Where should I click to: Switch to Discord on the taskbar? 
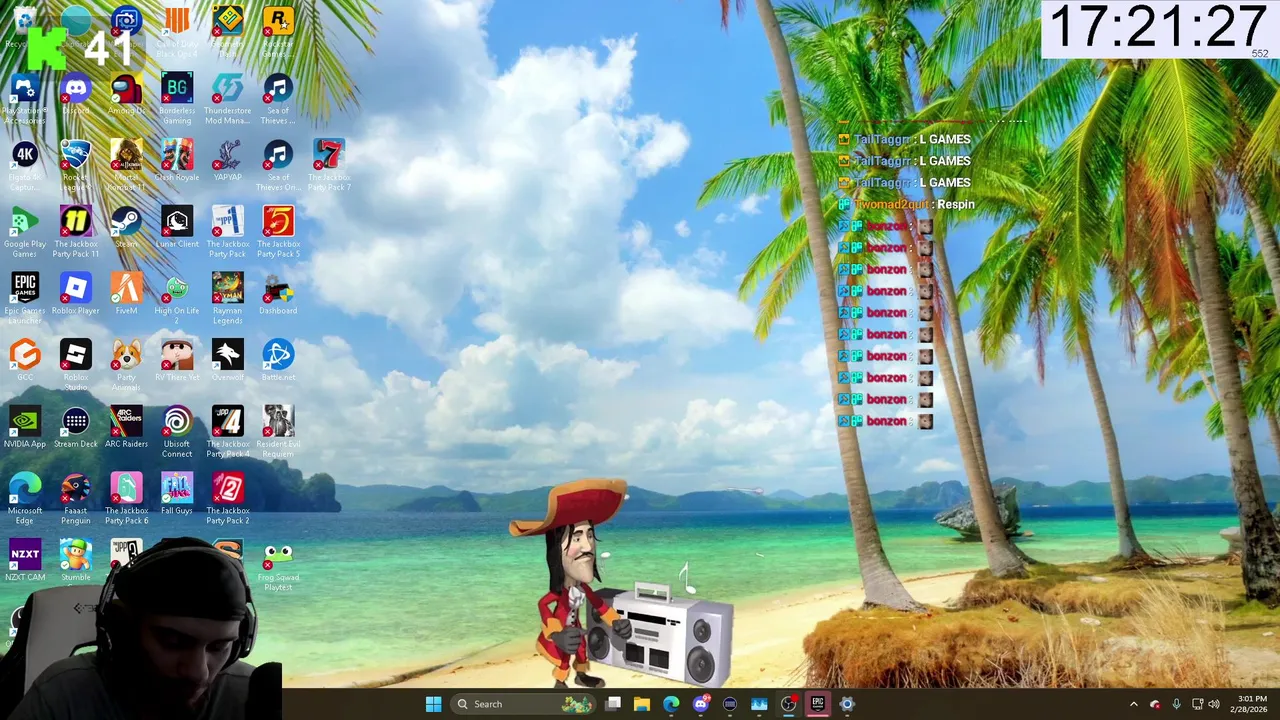[x=700, y=704]
